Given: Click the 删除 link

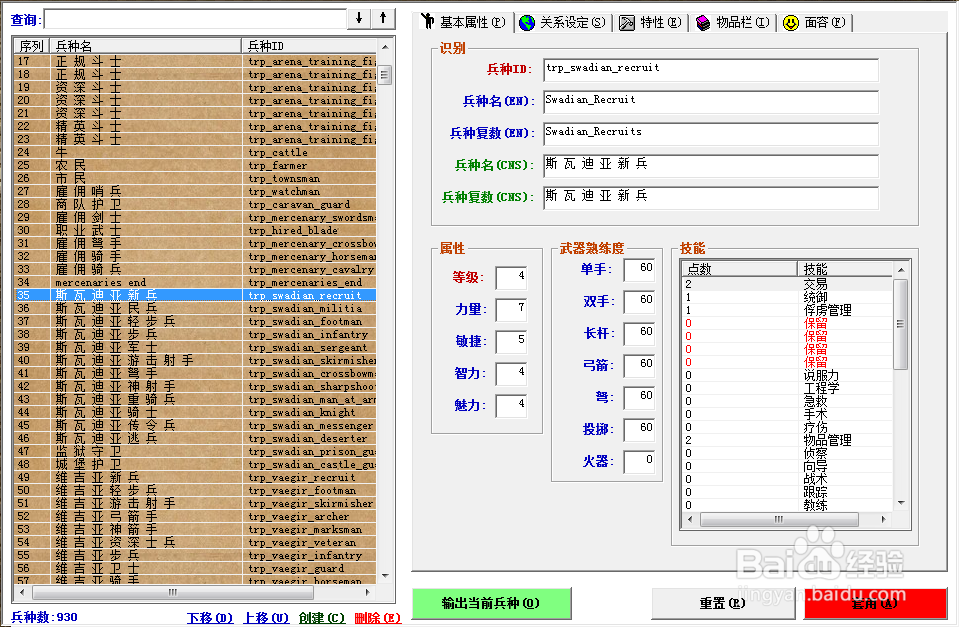Looking at the screenshot, I should [x=377, y=618].
